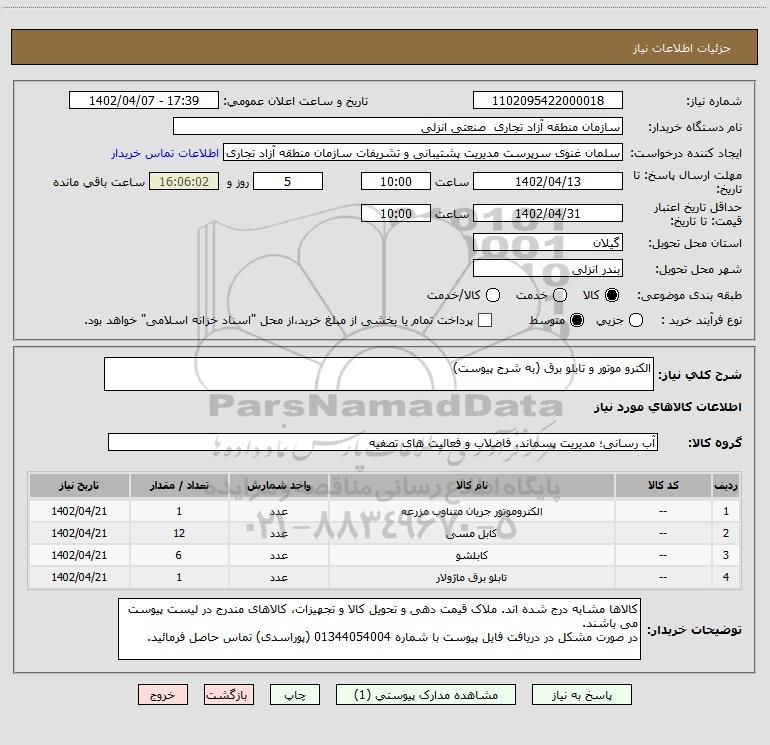
Task: Toggle Islamic treasury documents payment checkbox
Action: click(x=485, y=320)
